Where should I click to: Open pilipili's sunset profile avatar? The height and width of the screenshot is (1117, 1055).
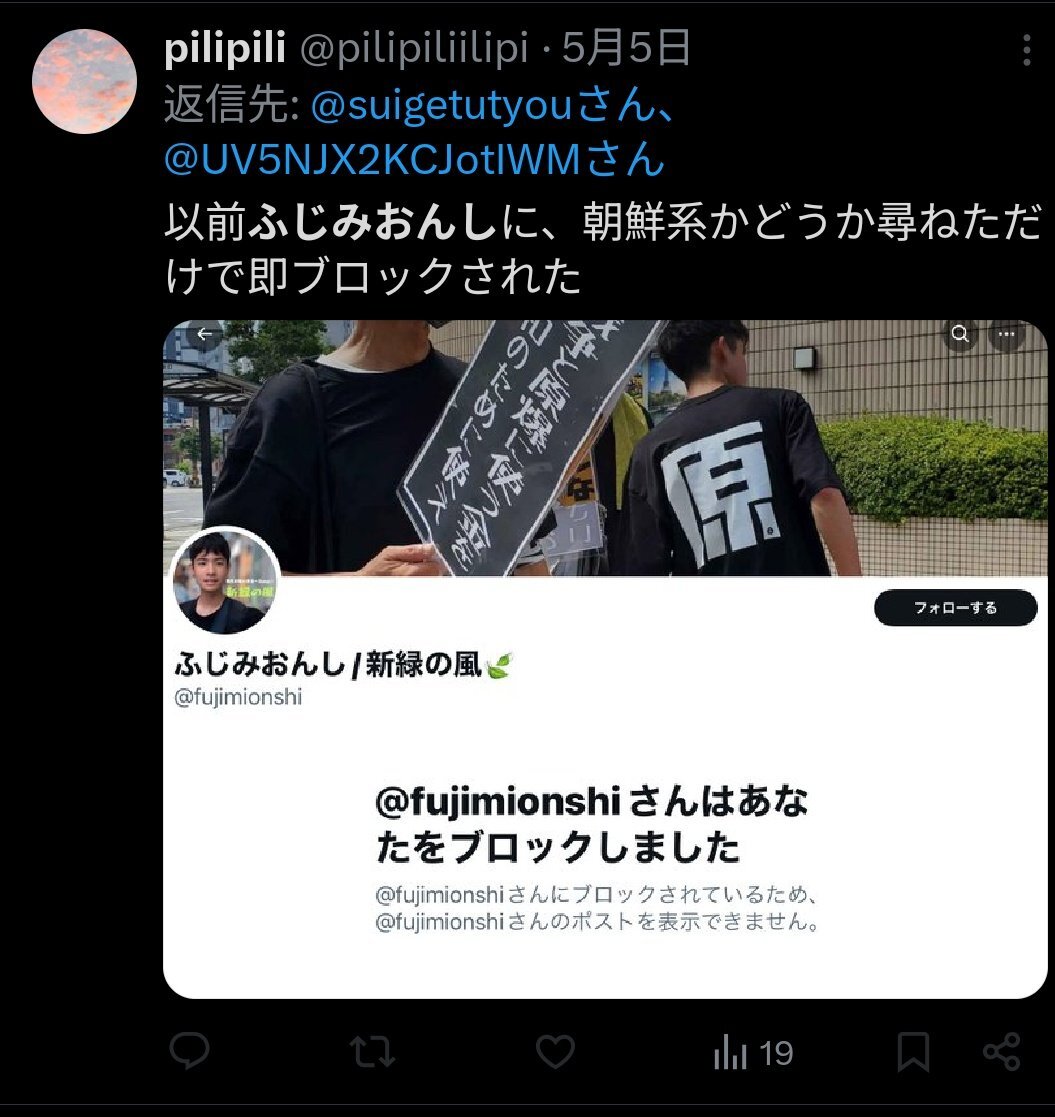click(x=84, y=81)
